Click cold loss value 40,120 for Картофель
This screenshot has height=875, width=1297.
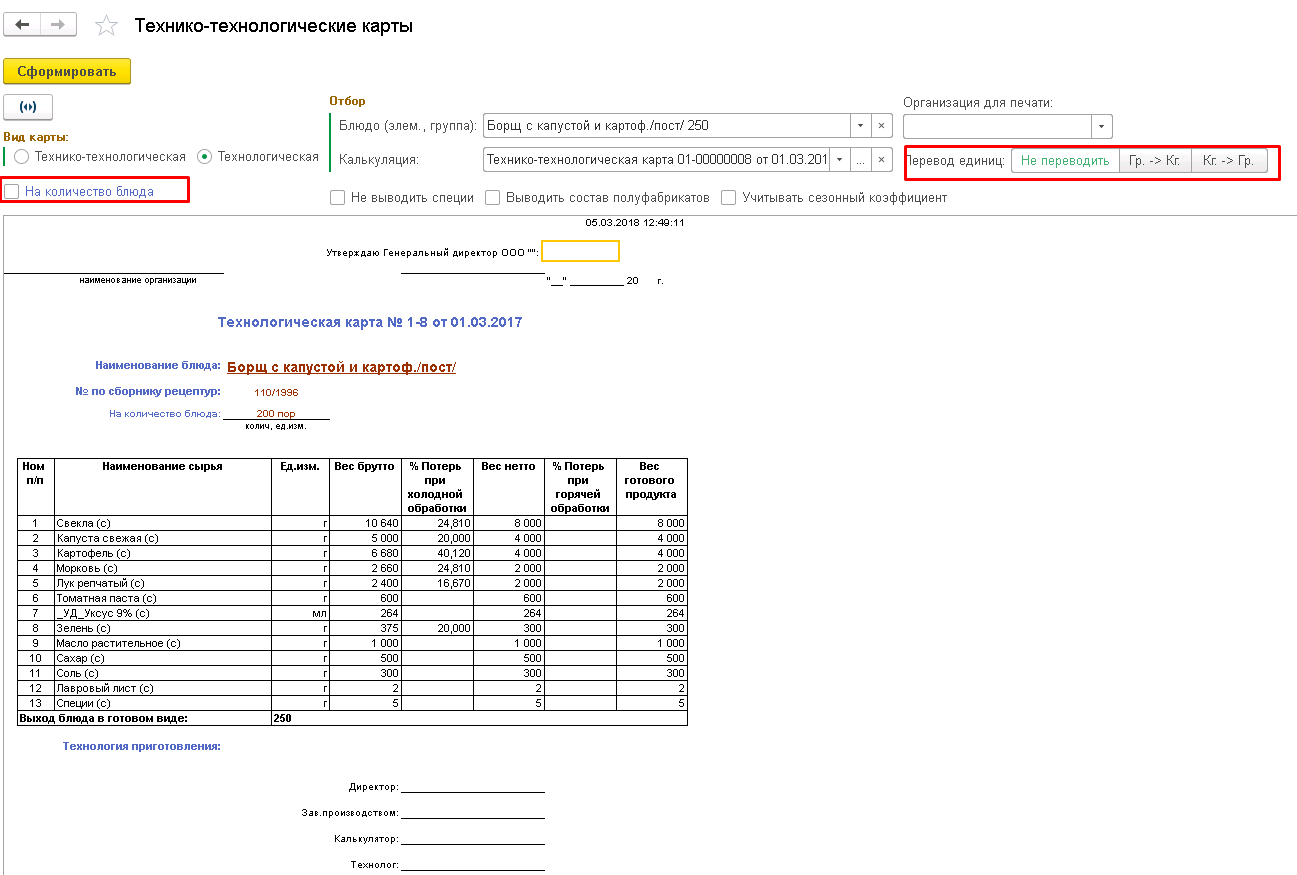coord(437,553)
